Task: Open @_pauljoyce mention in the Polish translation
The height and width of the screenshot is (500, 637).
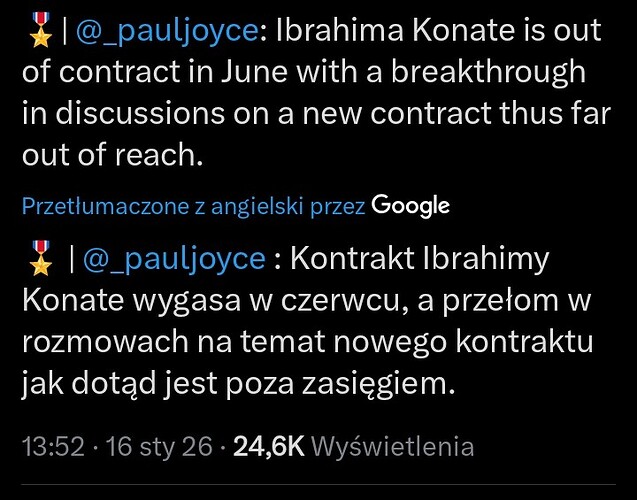Action: click(x=174, y=258)
